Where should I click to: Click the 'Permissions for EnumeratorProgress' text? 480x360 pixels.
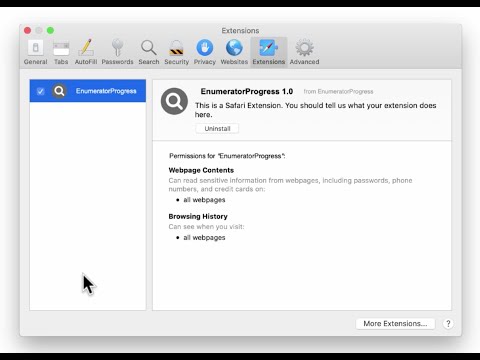pos(227,156)
